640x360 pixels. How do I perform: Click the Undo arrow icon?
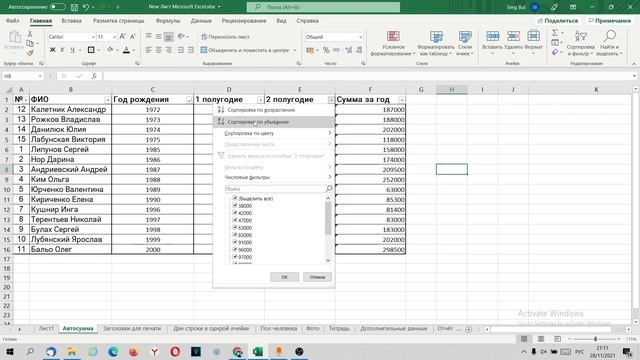[86, 7]
